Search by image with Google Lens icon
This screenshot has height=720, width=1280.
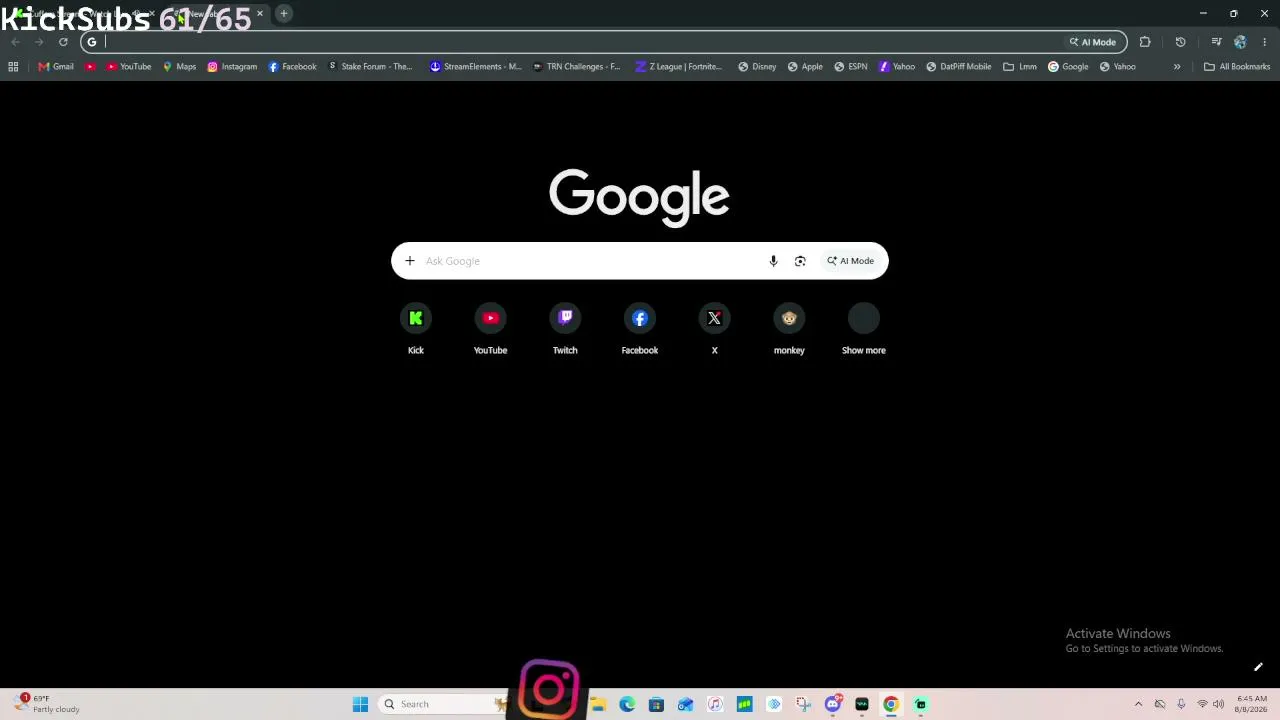(x=800, y=261)
